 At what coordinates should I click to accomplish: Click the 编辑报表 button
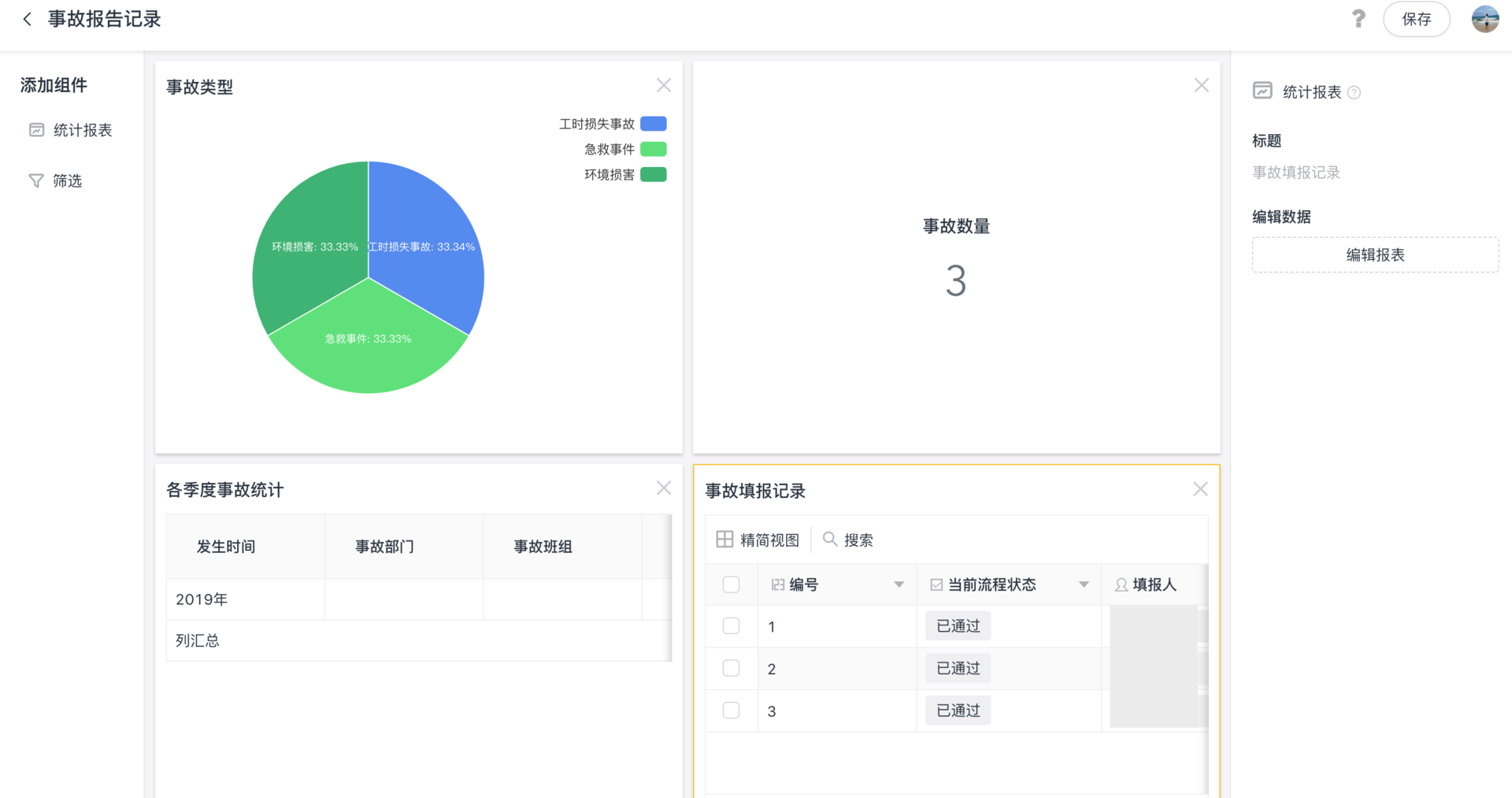[1375, 255]
